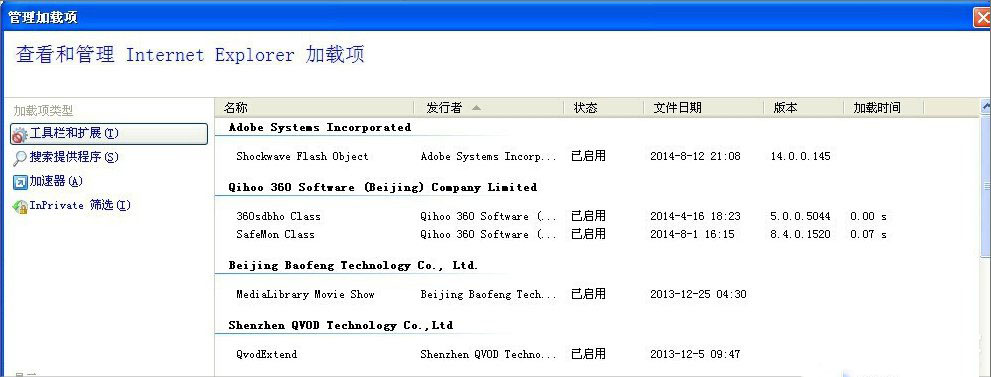Image resolution: width=991 pixels, height=377 pixels.
Task: Click load time 0.00 s
Action: pyautogui.click(x=868, y=216)
